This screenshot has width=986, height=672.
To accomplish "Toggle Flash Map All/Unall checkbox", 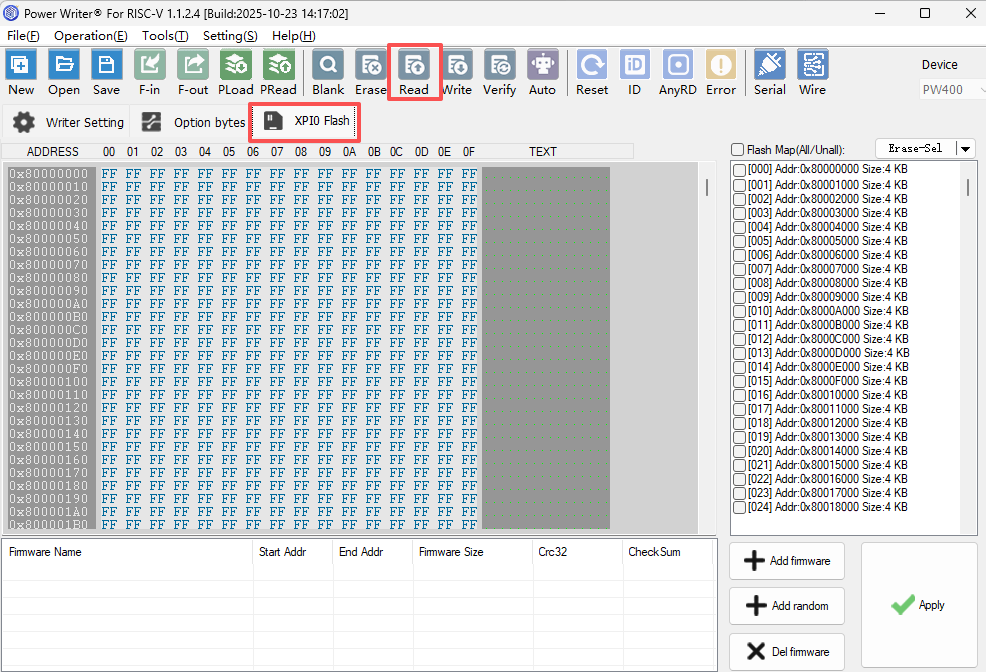I will pos(738,149).
